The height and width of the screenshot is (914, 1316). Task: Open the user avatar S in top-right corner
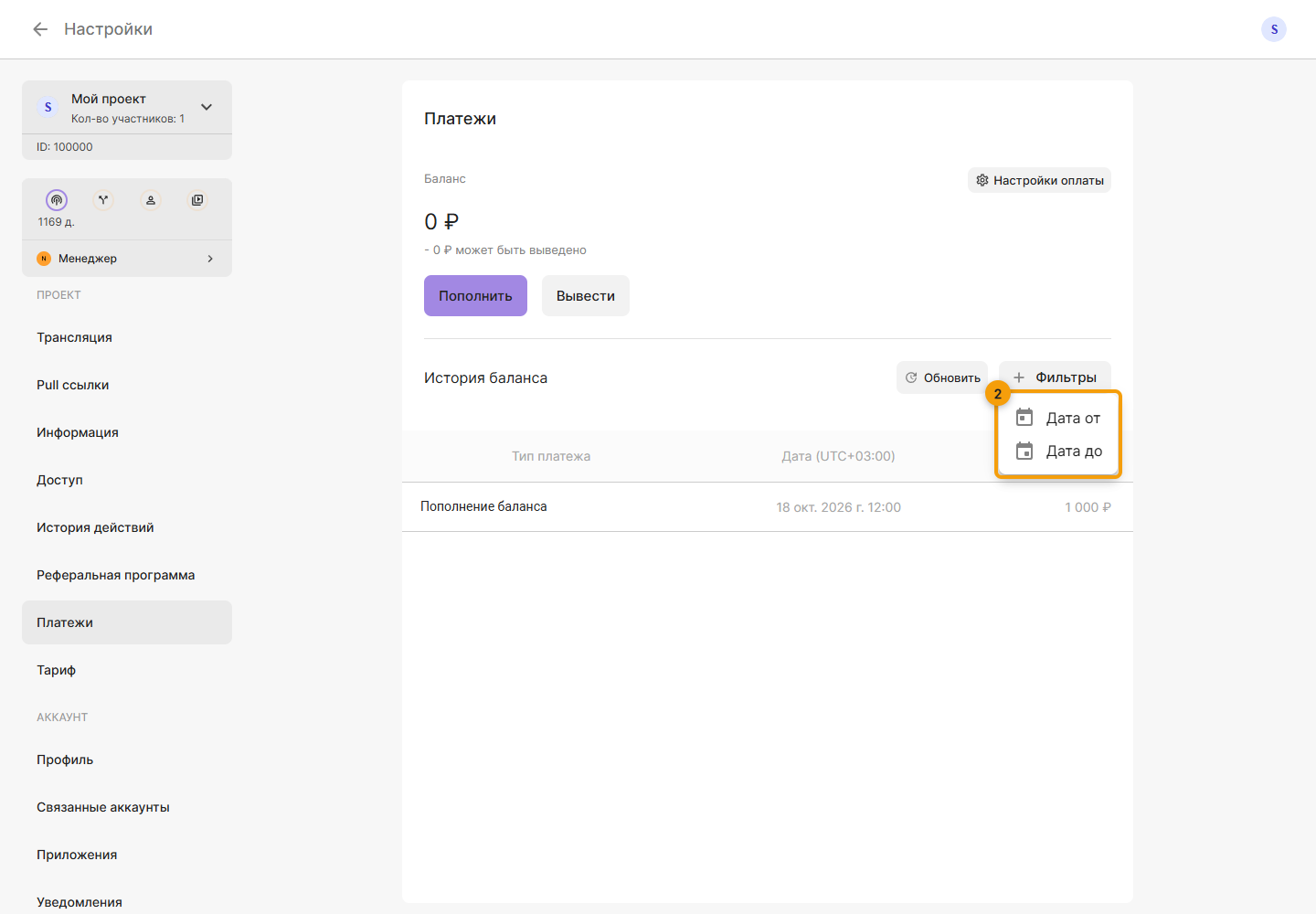(x=1274, y=29)
